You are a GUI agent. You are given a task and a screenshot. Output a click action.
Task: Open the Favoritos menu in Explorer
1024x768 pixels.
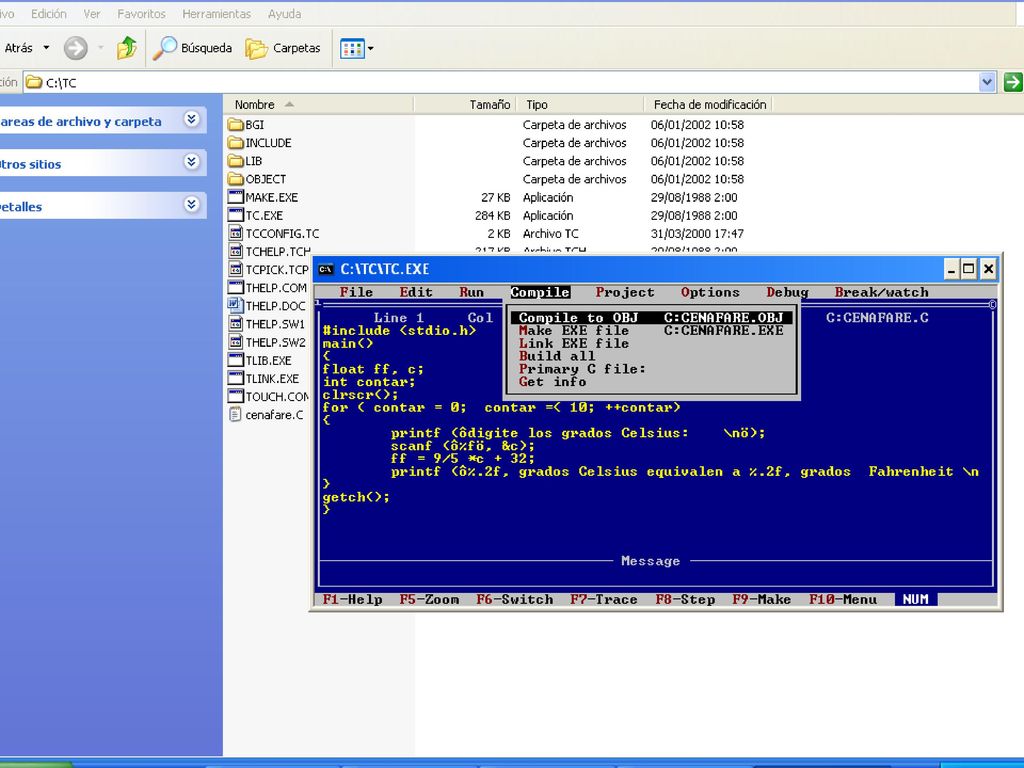pyautogui.click(x=142, y=14)
